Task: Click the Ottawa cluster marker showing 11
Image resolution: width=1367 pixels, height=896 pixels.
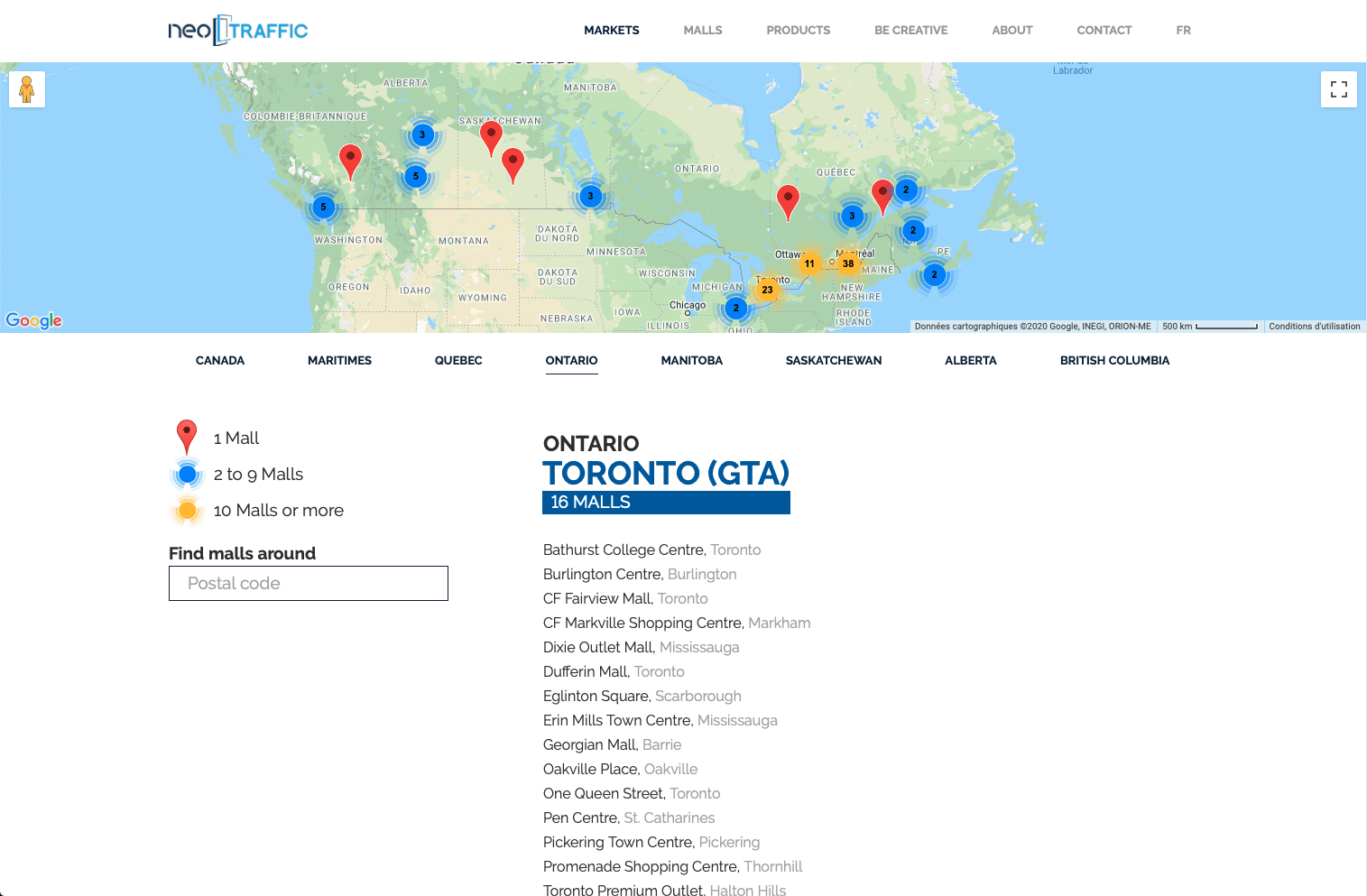Action: tap(809, 263)
